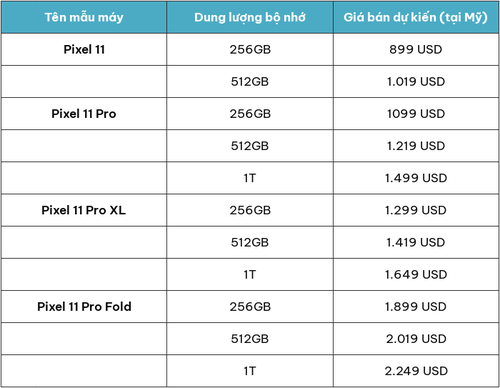This screenshot has width=500, height=388.
Task: Select the 1.419 USD price cell
Action: tap(416, 242)
